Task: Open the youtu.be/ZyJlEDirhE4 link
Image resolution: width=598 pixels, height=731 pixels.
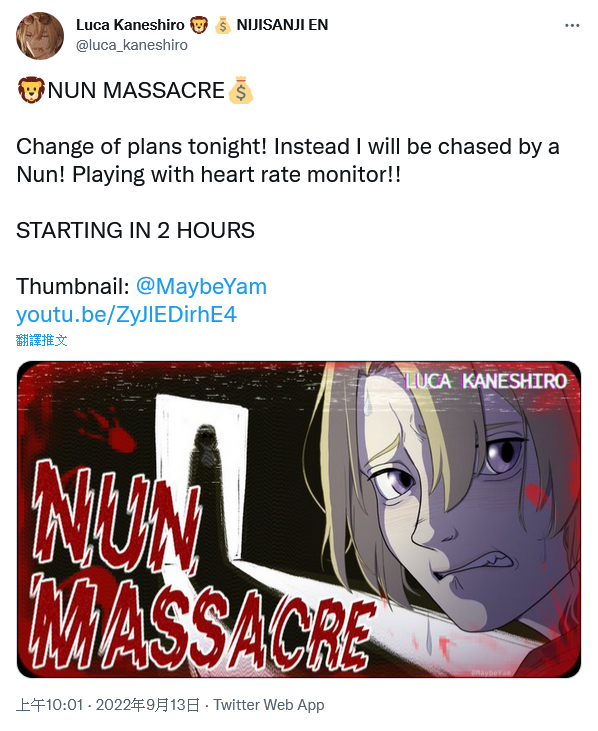Action: tap(126, 314)
